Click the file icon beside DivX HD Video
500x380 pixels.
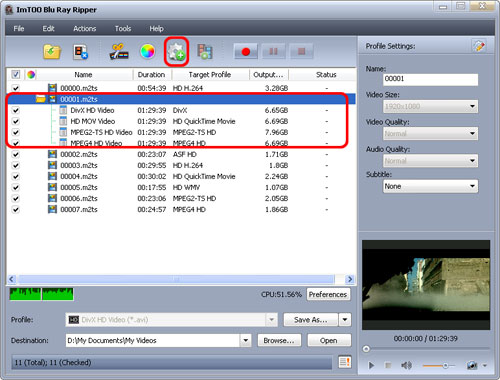[x=63, y=110]
